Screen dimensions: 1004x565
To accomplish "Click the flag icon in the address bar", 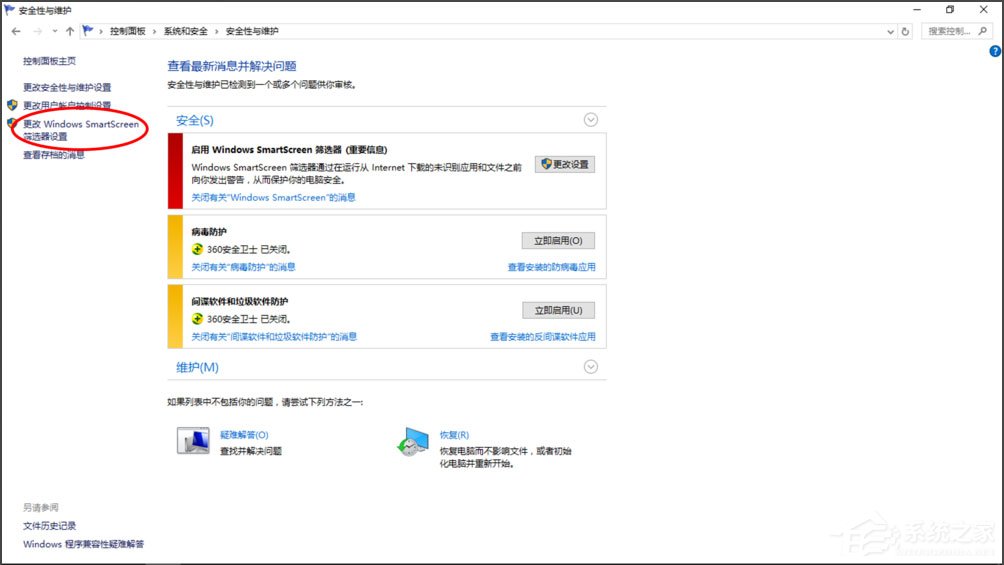I will (x=89, y=31).
